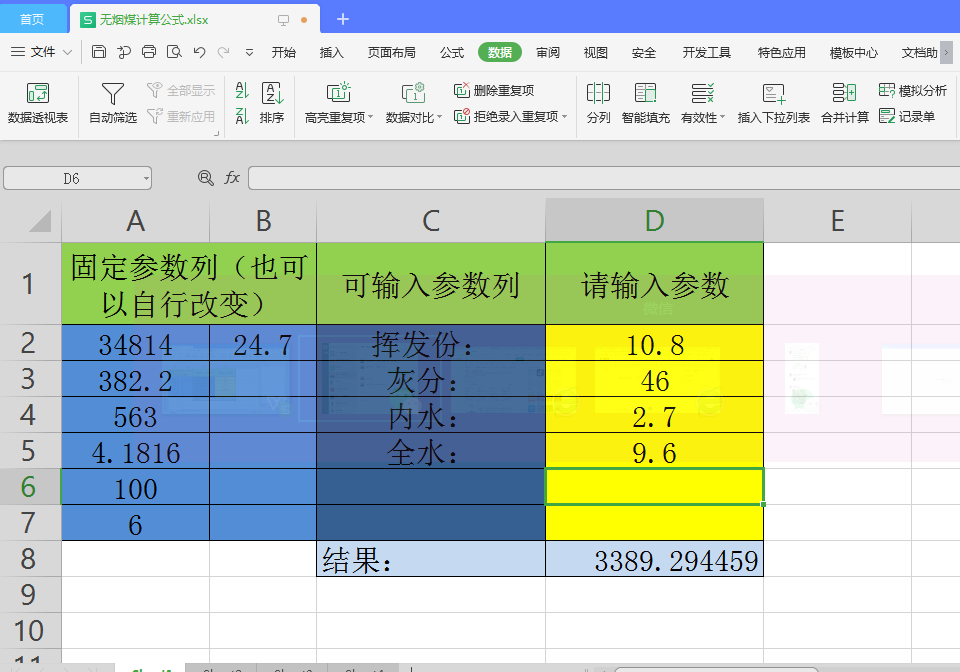Viewport: 960px width, 672px height.
Task: Click the result cell 3389.294459
Action: click(654, 559)
